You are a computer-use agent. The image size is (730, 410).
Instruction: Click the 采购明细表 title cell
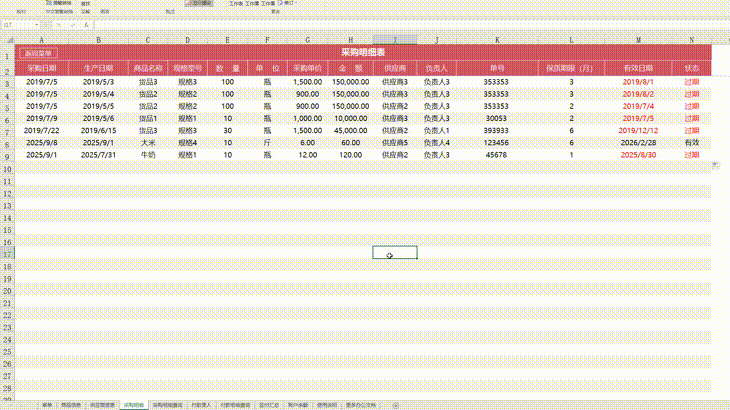(363, 53)
